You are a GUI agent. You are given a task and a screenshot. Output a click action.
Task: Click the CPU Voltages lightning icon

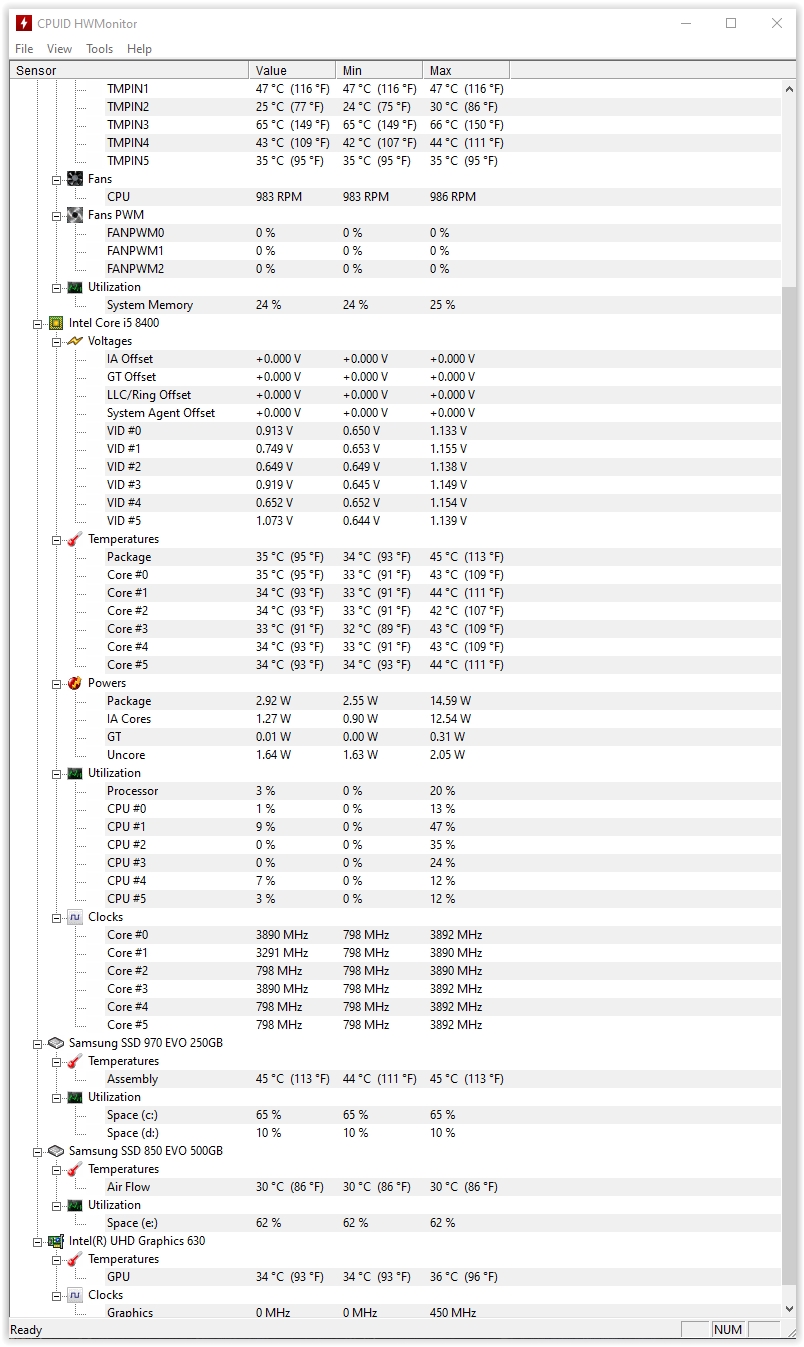(75, 341)
